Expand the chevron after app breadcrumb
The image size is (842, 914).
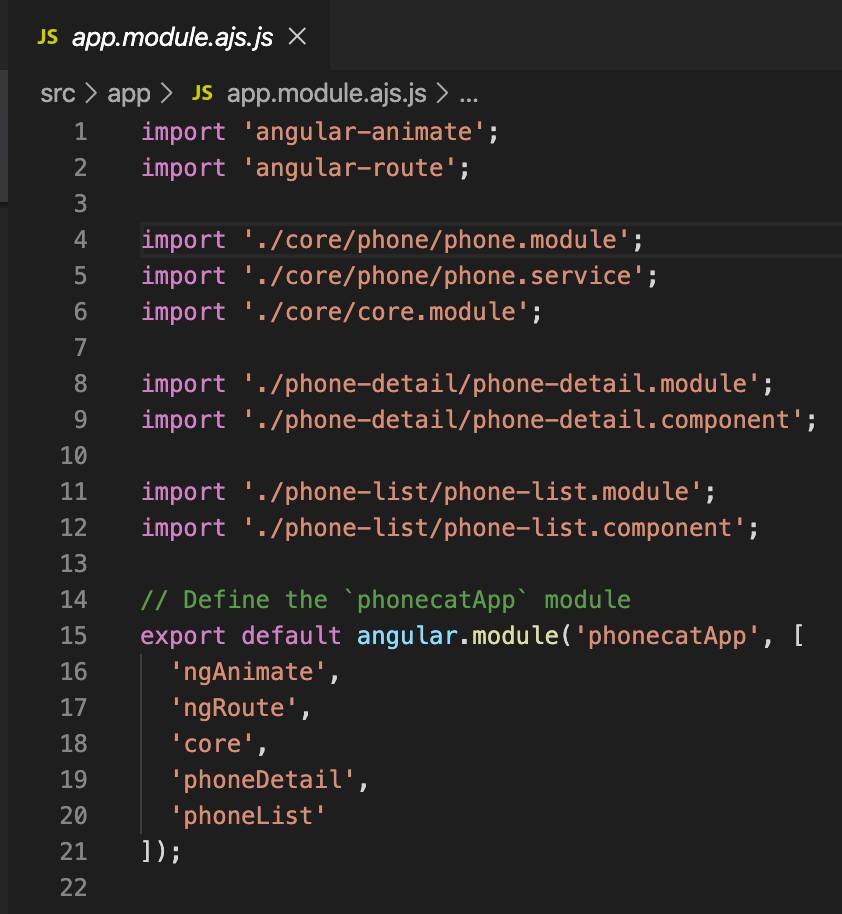[x=167, y=94]
